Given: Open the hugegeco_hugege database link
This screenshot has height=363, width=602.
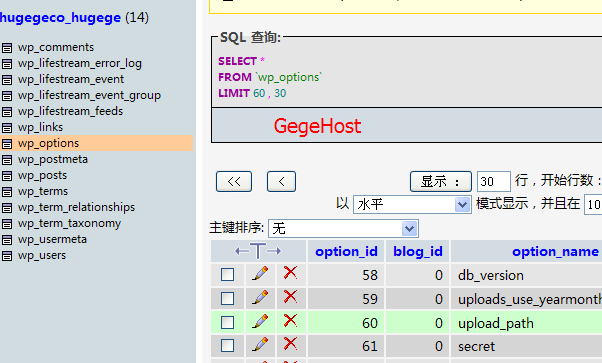Looking at the screenshot, I should coord(60,18).
